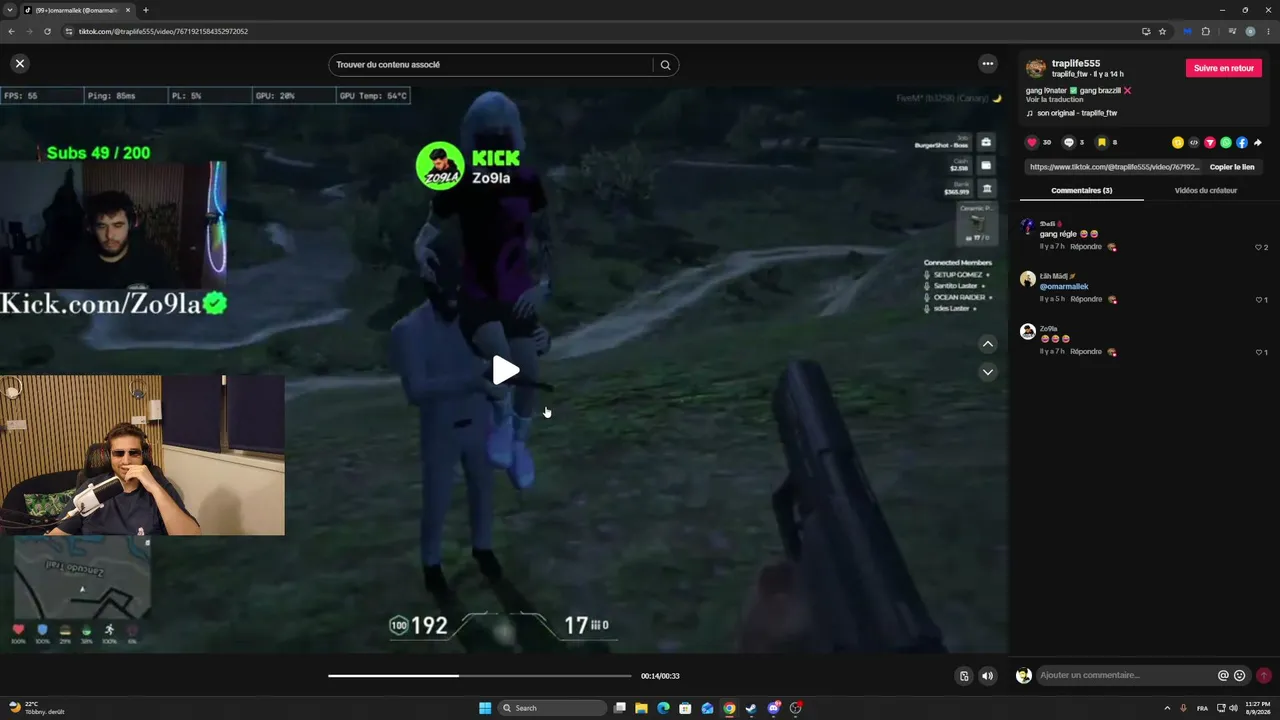Go to the next video arrow
This screenshot has width=1280, height=720.
tap(988, 372)
